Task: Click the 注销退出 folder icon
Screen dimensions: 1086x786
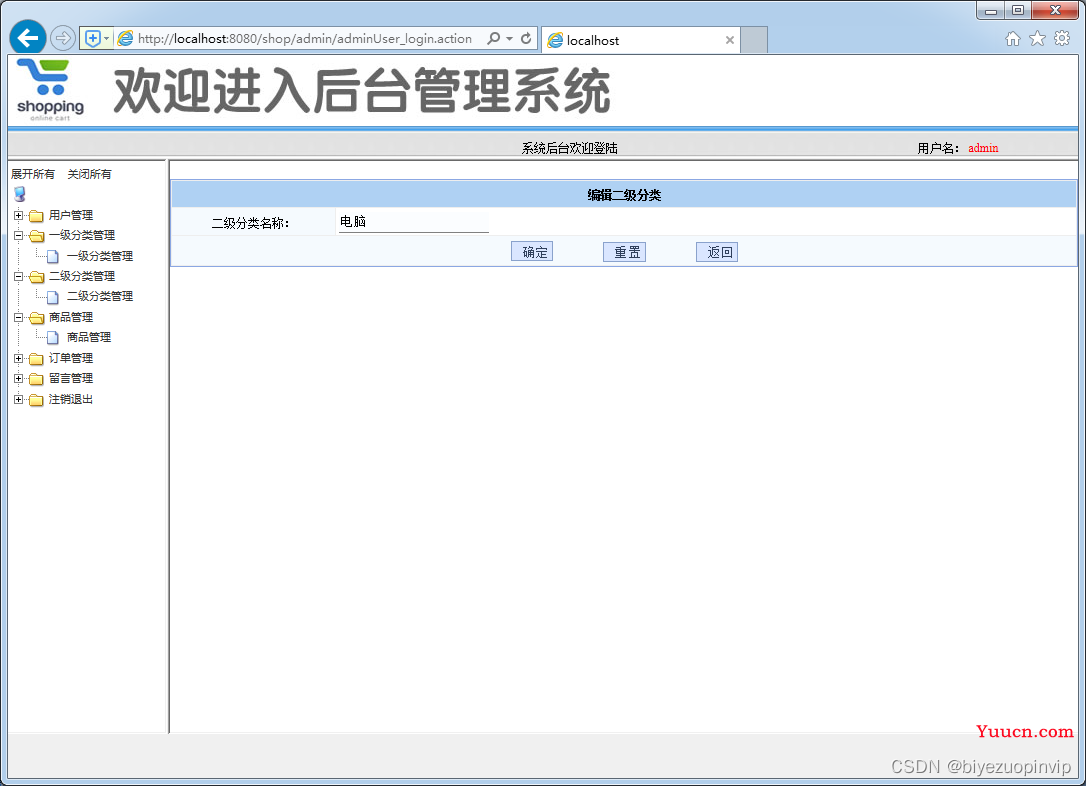Action: click(36, 400)
